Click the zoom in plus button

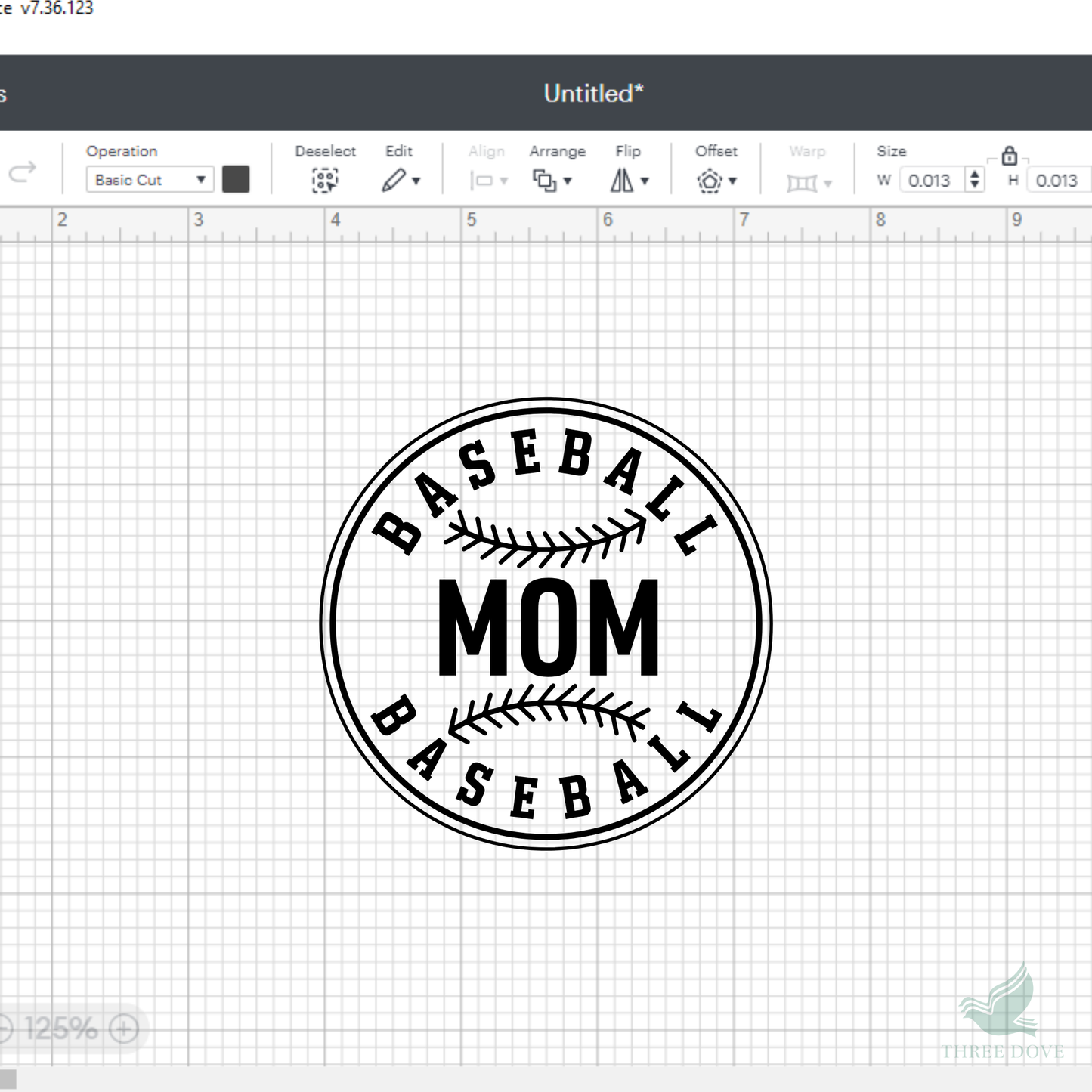tap(124, 1028)
